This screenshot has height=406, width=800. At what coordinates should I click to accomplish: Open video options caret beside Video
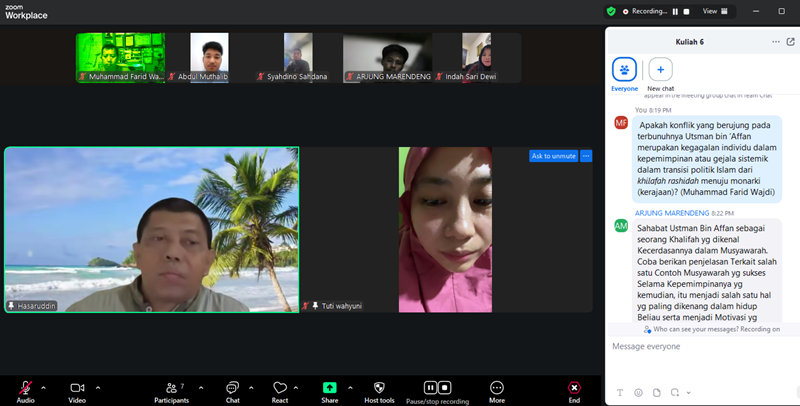tap(98, 388)
